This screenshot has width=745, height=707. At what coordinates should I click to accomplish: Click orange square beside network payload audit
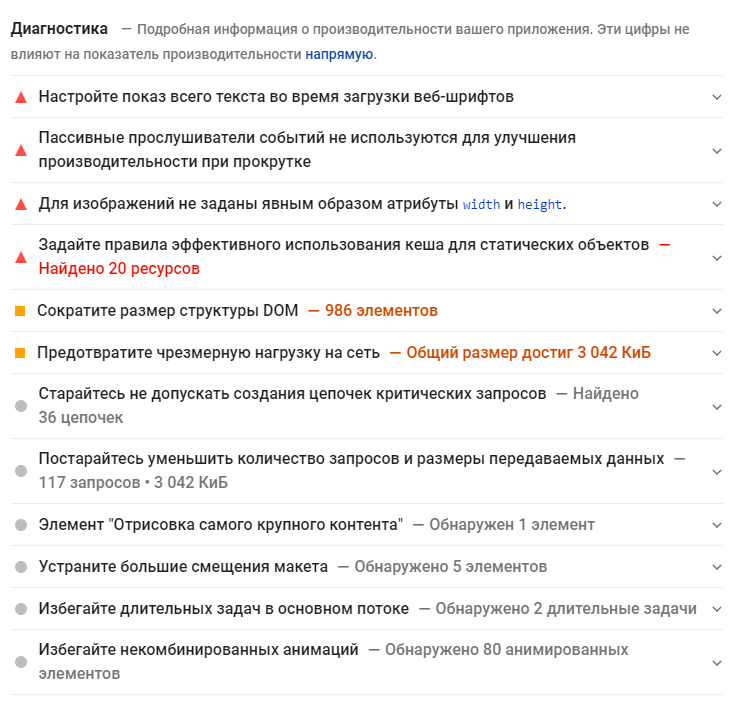20,353
